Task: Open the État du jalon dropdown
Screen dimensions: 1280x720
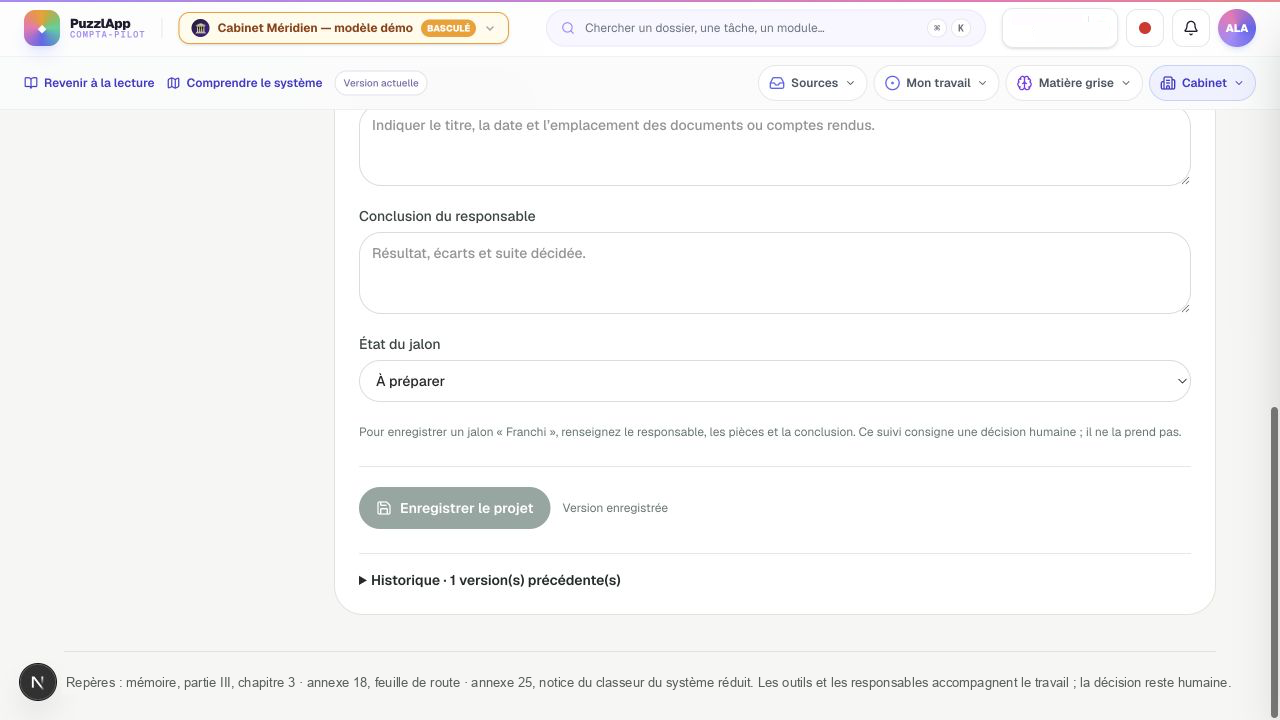Action: [x=775, y=381]
